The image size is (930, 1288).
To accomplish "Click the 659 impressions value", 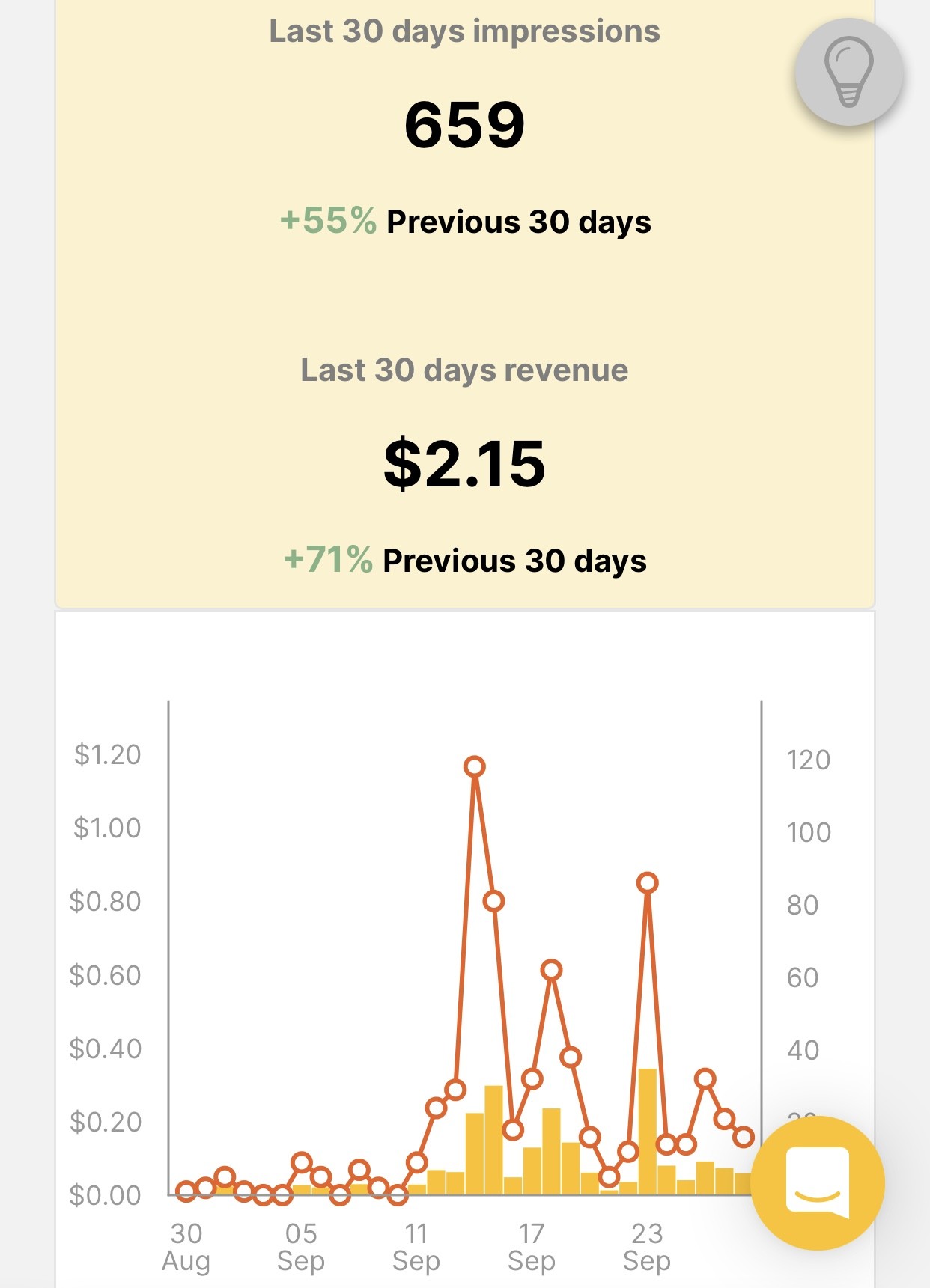I will click(464, 124).
